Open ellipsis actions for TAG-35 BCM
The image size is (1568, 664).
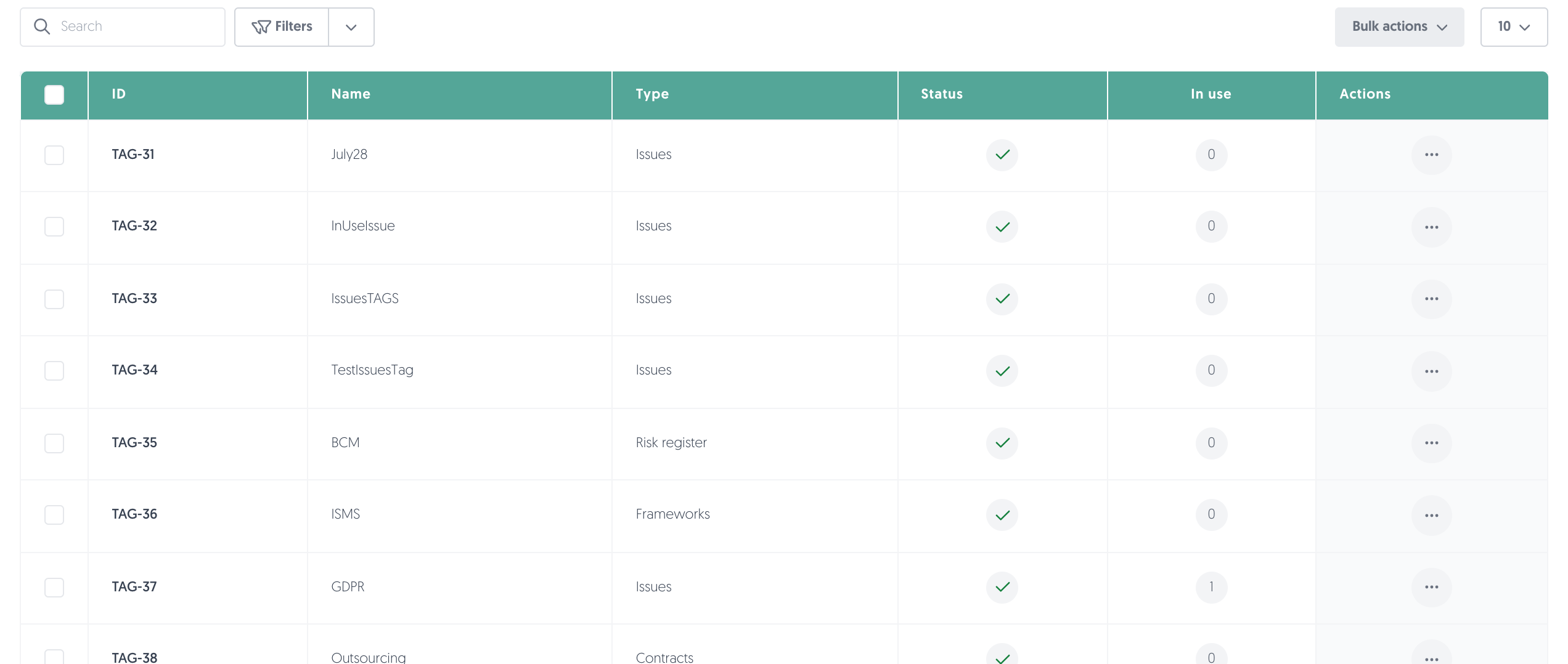1431,443
